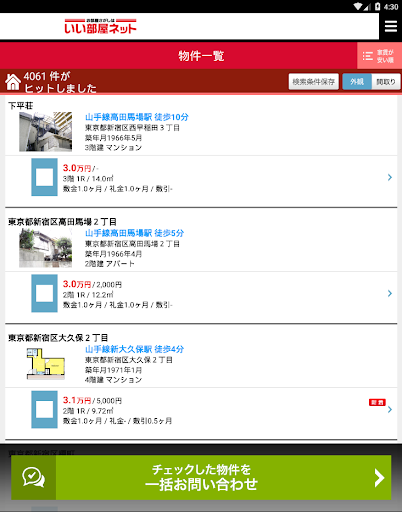Open 山手線高田馬場駅 徒歩10分 link
The width and height of the screenshot is (402, 512).
pyautogui.click(x=137, y=117)
